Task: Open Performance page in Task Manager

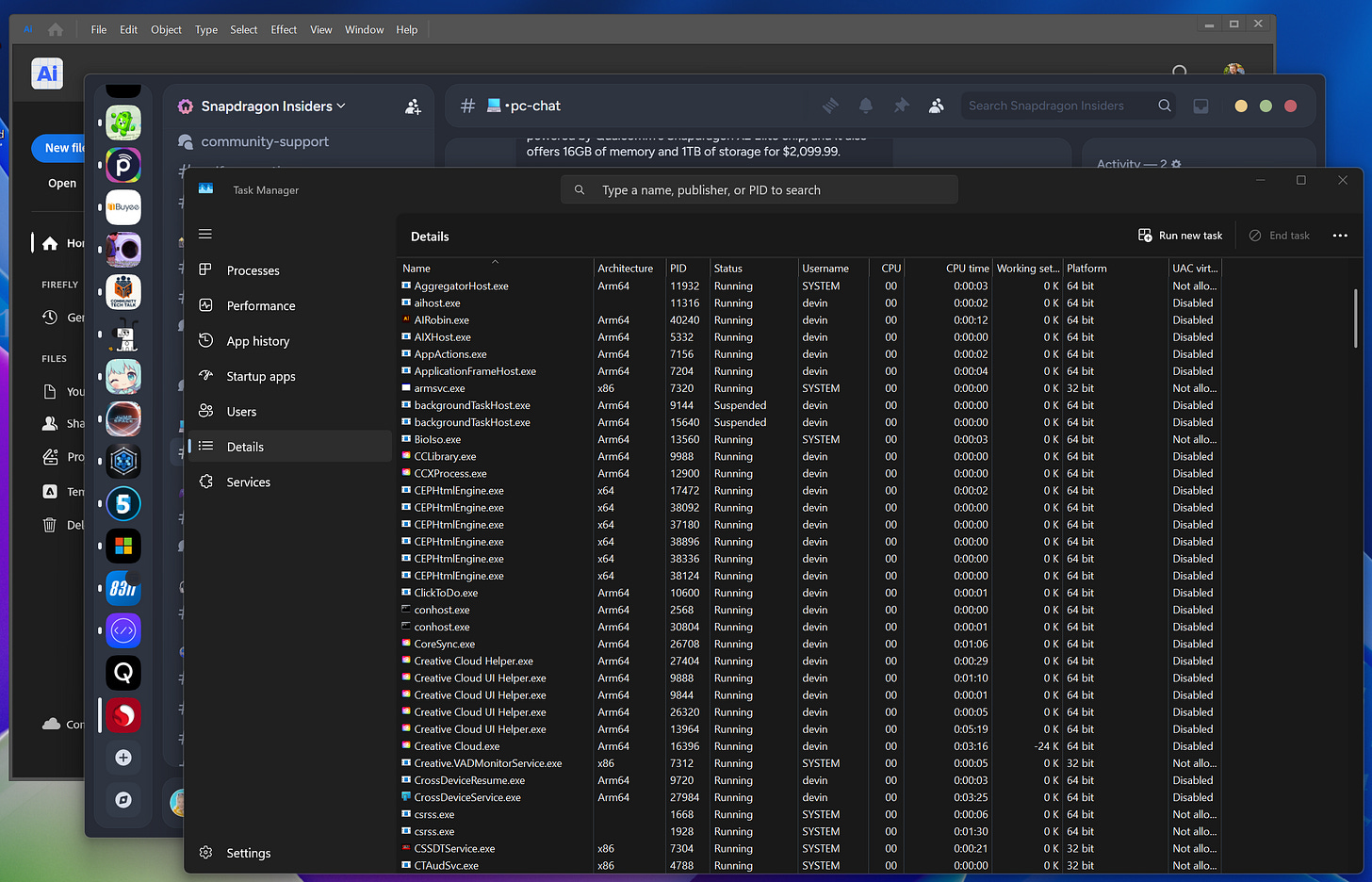Action: pyautogui.click(x=289, y=305)
